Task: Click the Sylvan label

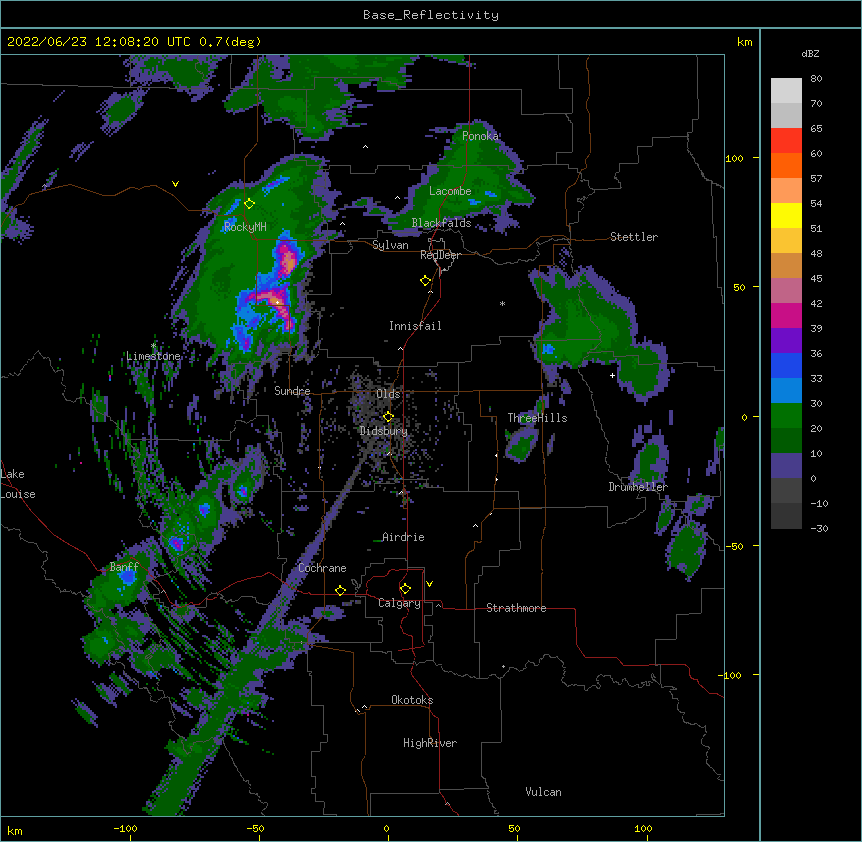Action: click(390, 245)
